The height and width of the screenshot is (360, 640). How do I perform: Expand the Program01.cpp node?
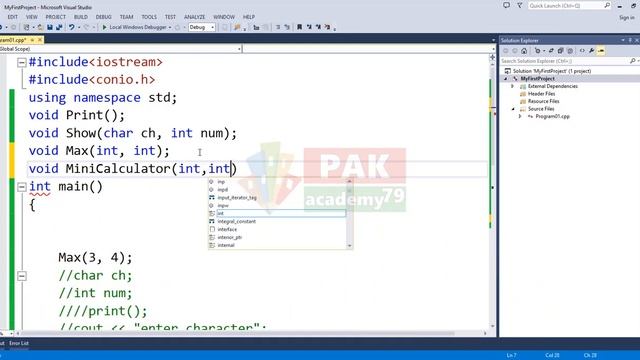coord(520,117)
